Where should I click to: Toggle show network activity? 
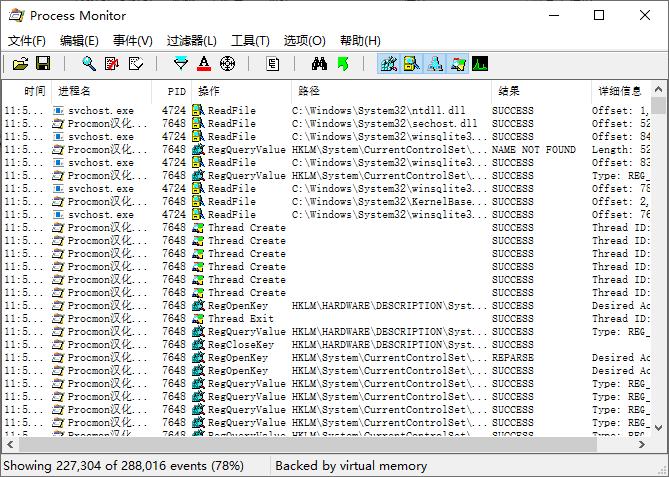[x=435, y=64]
